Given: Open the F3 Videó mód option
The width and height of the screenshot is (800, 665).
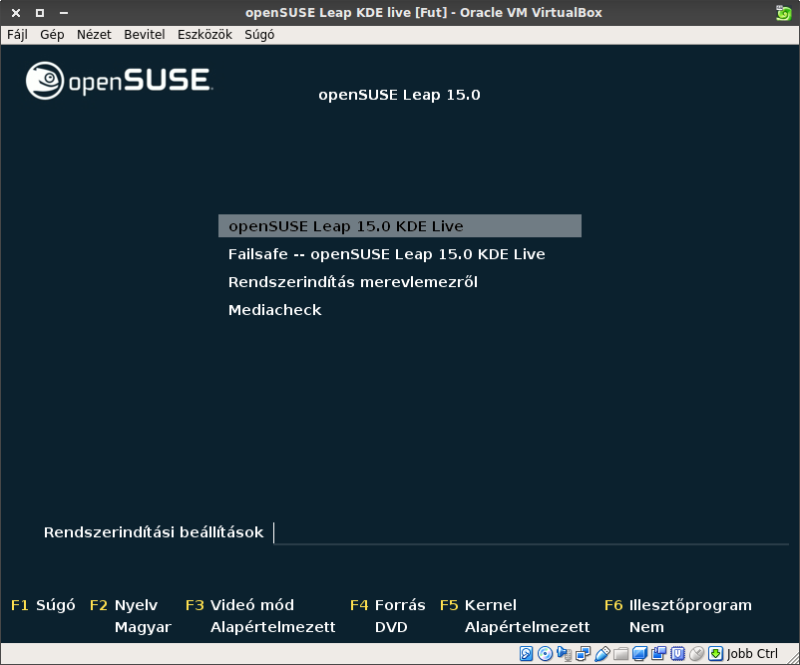Looking at the screenshot, I should click(x=239, y=605).
